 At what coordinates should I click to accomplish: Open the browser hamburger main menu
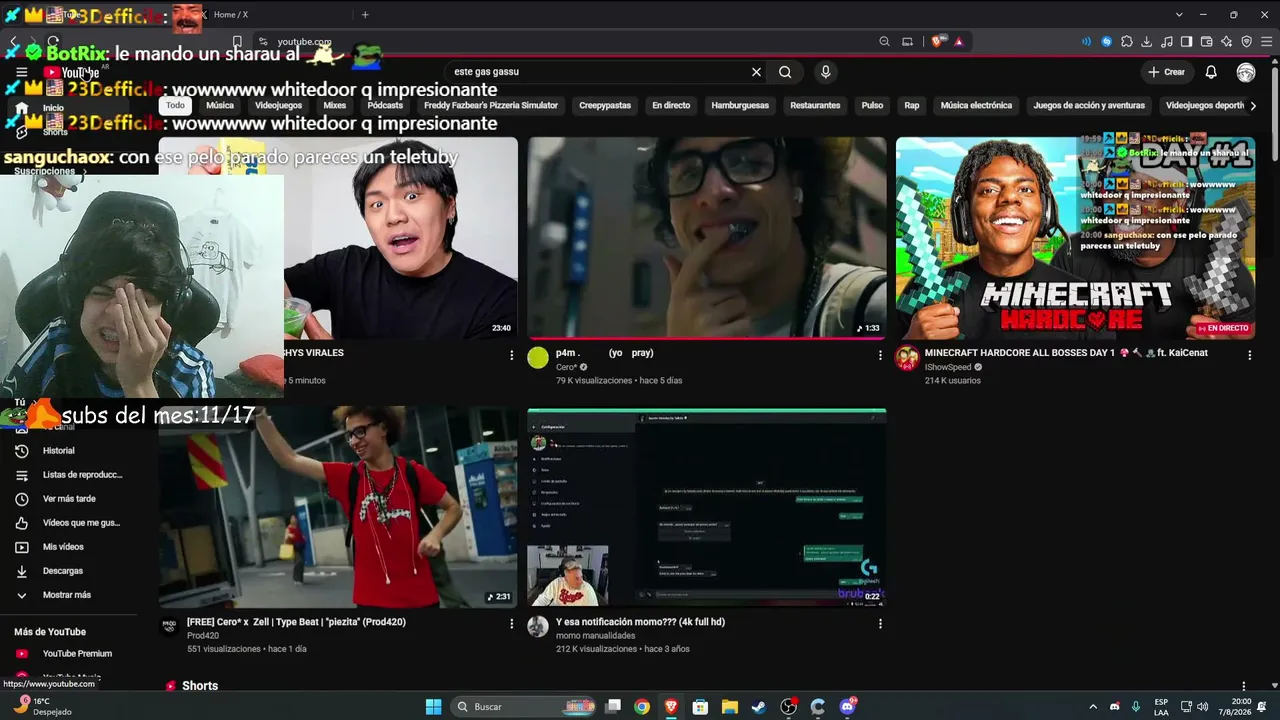[1266, 42]
